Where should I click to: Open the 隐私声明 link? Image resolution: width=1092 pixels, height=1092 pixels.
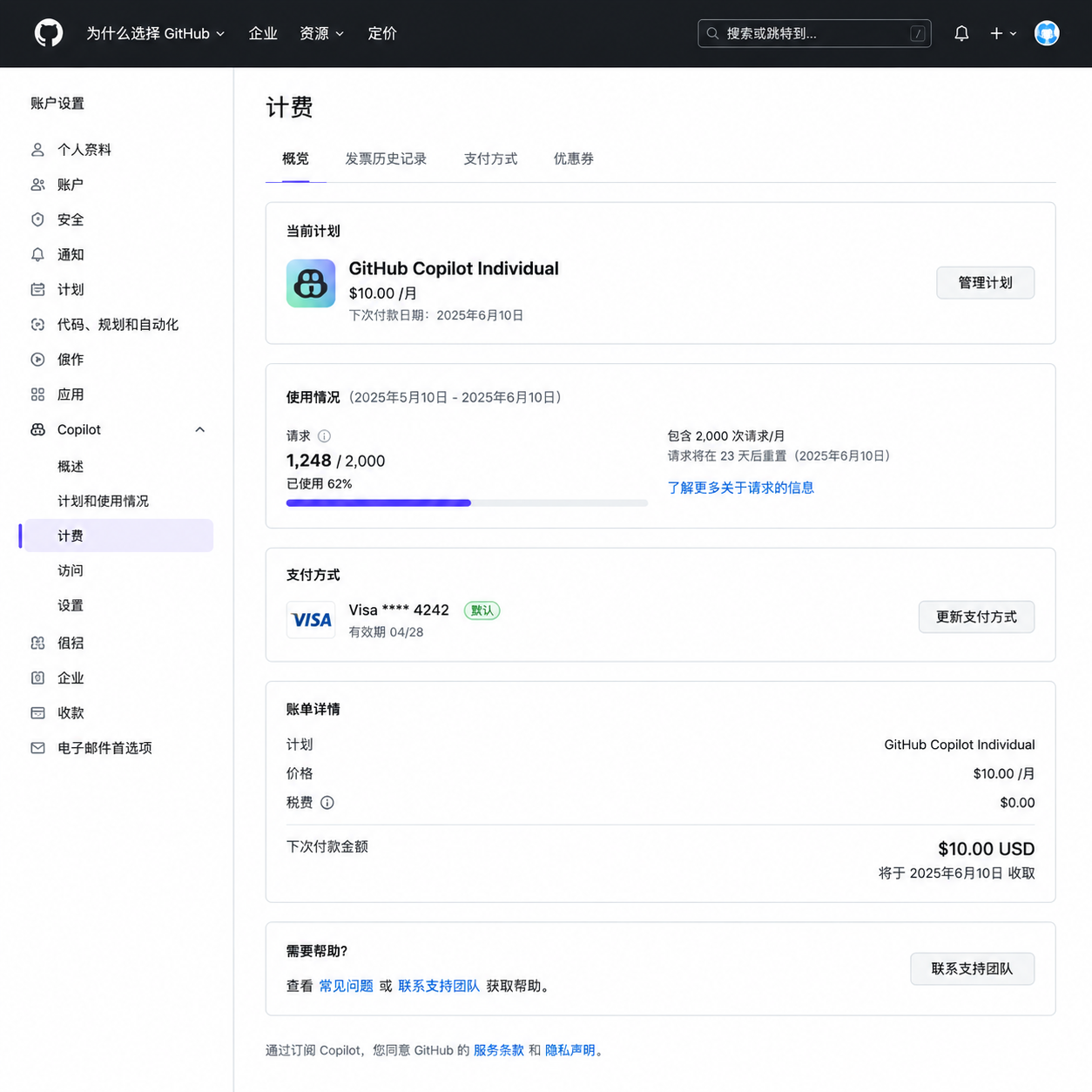[x=570, y=1050]
